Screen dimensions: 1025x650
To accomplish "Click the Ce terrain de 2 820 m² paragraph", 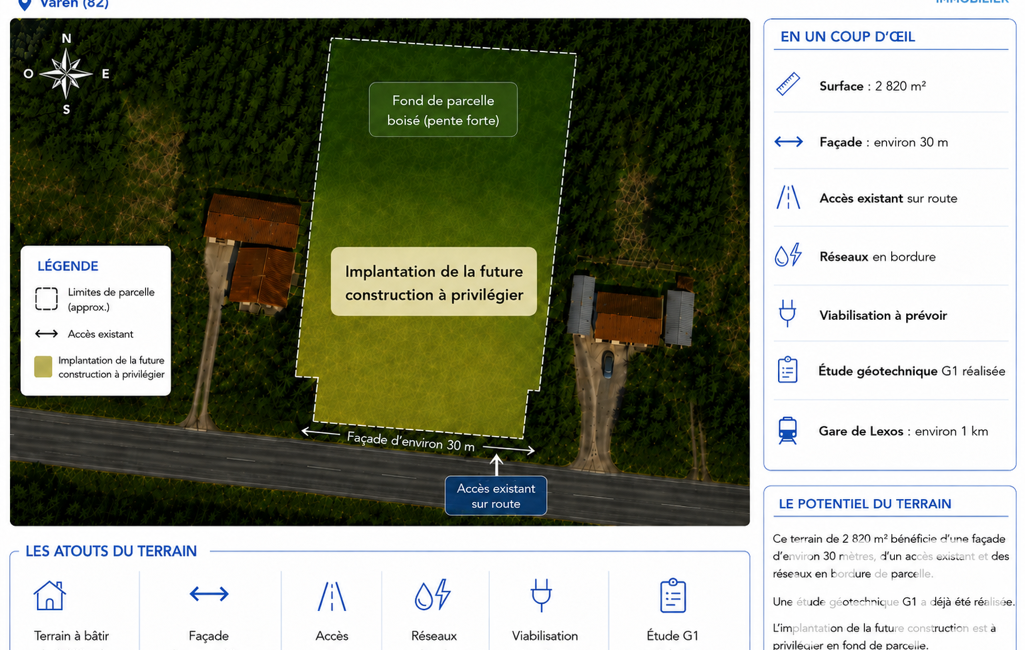I will tap(891, 556).
